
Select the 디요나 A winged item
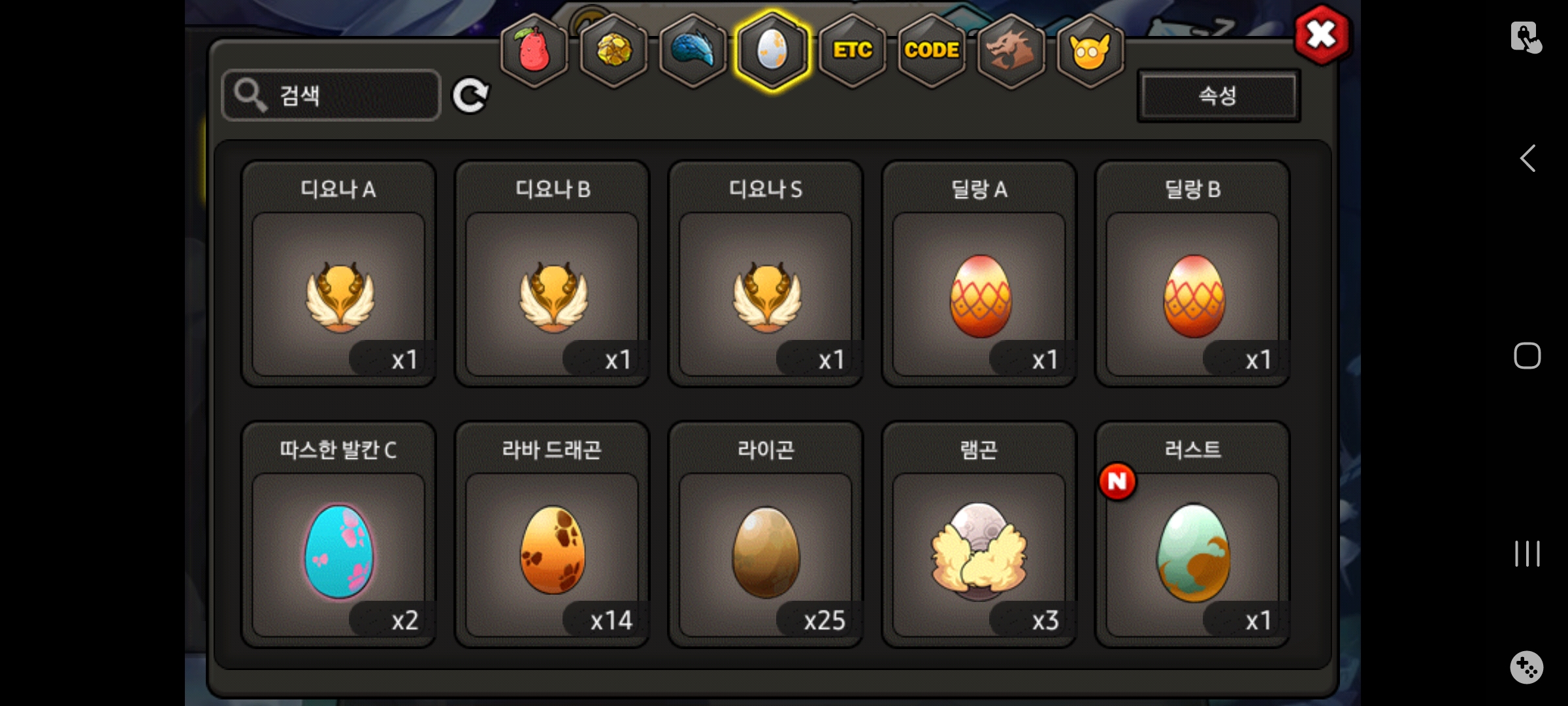pyautogui.click(x=338, y=275)
